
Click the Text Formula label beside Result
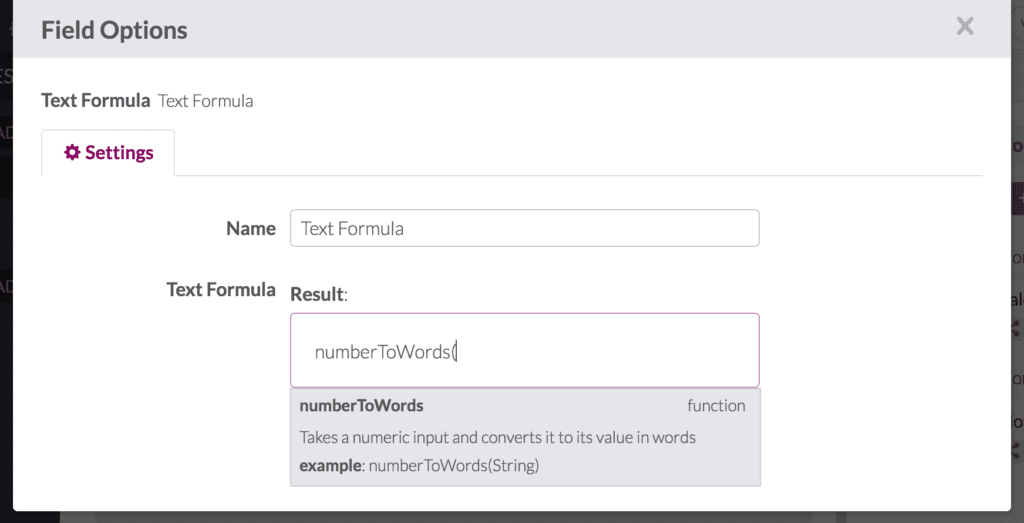point(220,289)
